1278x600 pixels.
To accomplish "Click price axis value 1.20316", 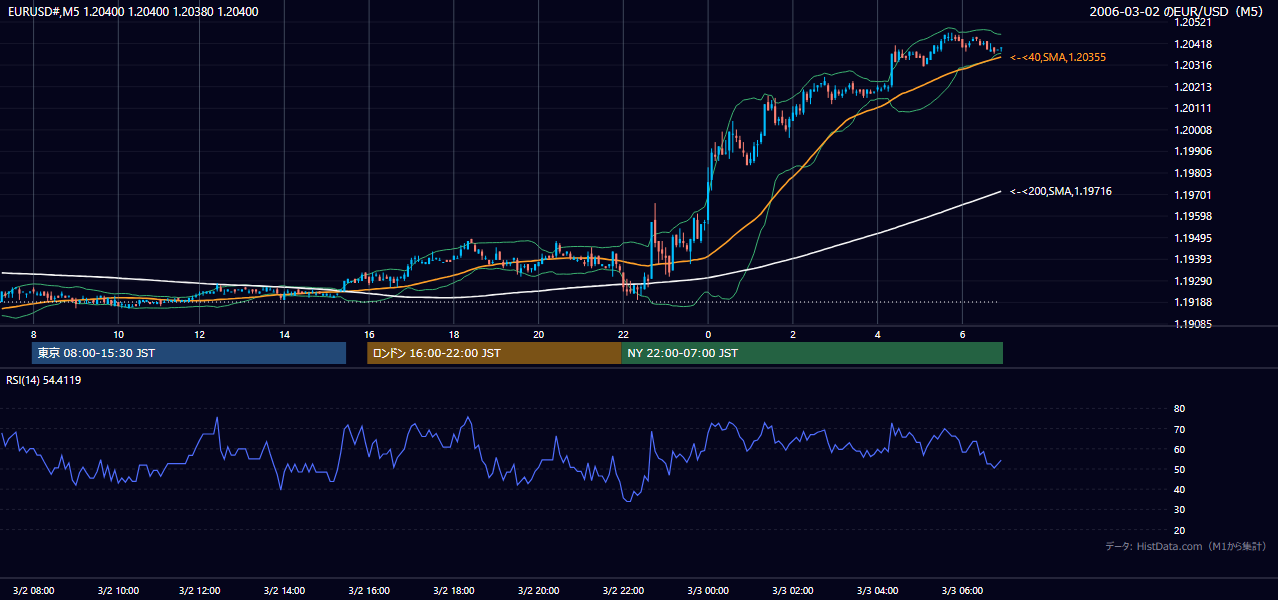I will coord(1193,66).
